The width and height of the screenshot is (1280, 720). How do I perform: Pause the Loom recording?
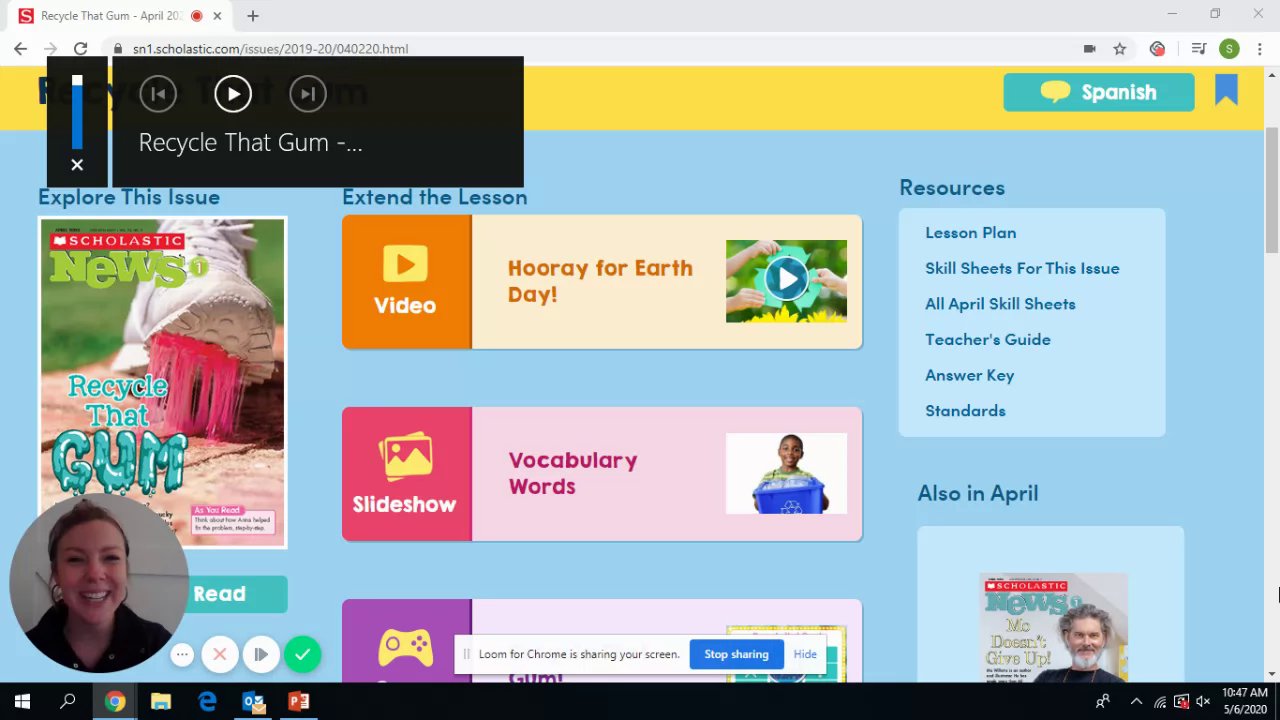click(260, 655)
